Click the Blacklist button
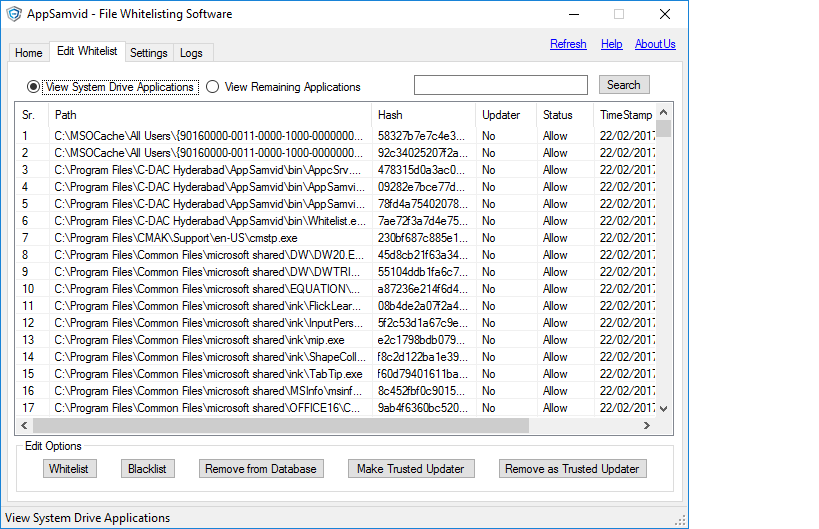The image size is (819, 529). click(x=147, y=469)
